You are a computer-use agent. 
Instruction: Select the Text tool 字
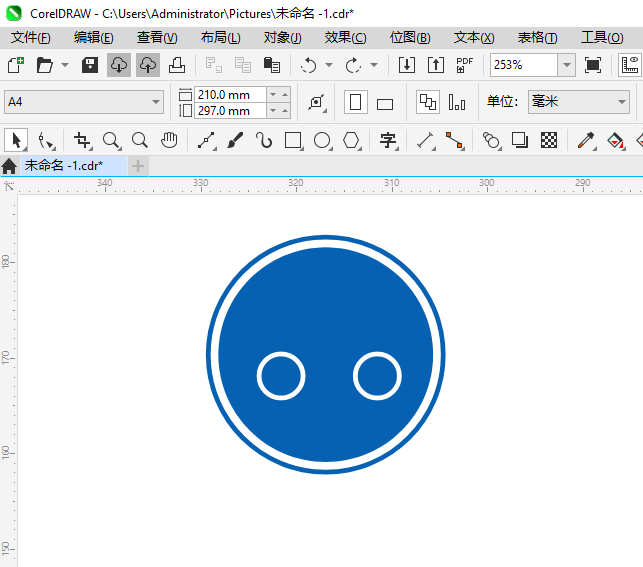coord(388,140)
